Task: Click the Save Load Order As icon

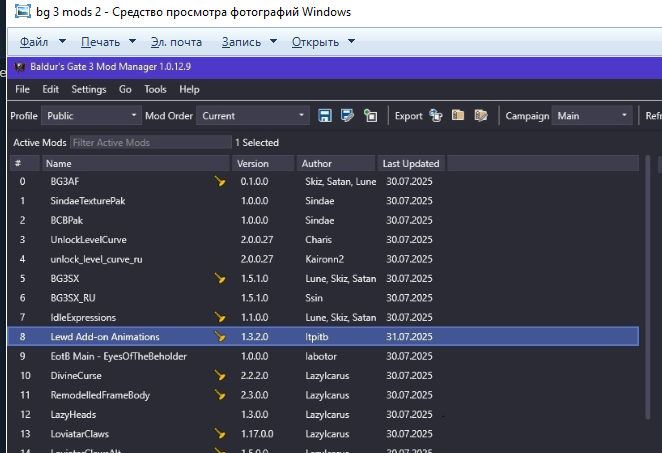Action: pyautogui.click(x=347, y=116)
